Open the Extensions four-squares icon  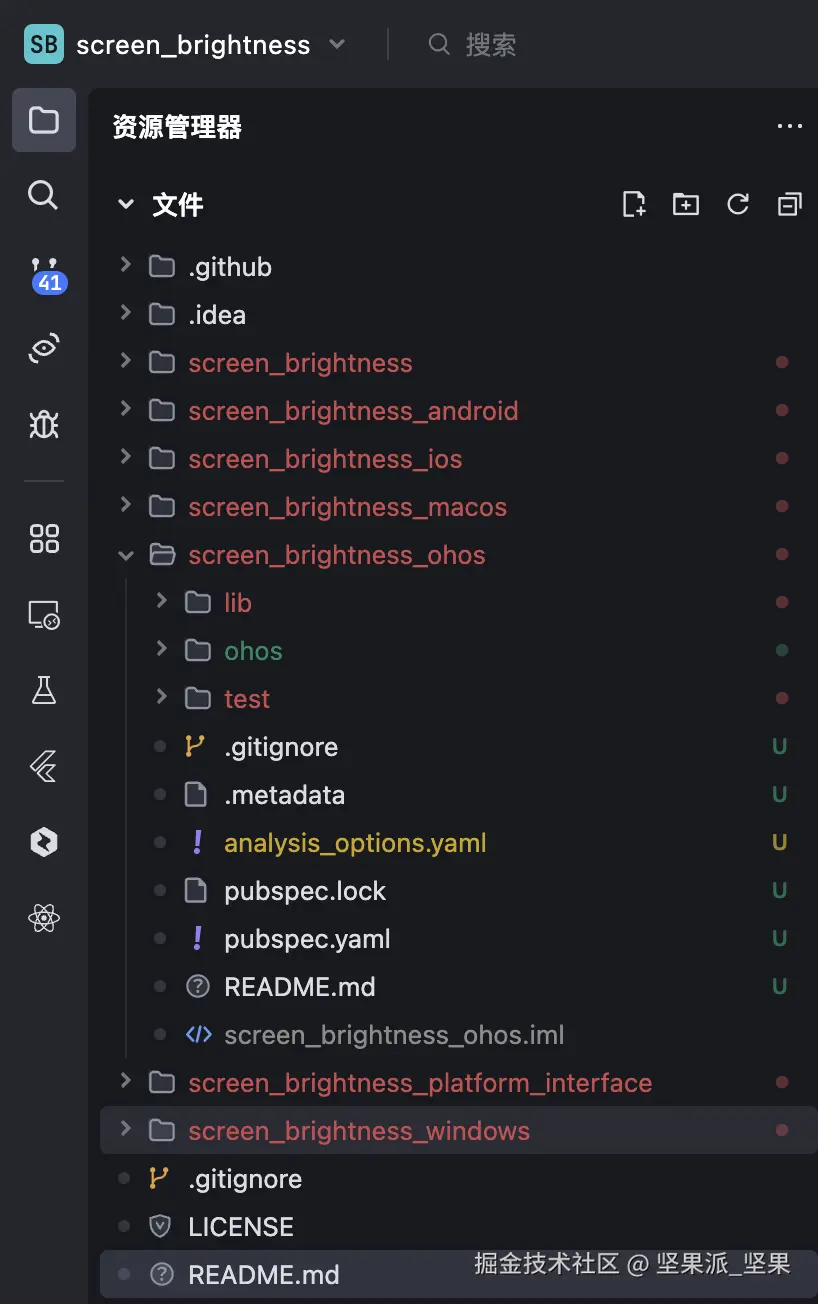[44, 538]
